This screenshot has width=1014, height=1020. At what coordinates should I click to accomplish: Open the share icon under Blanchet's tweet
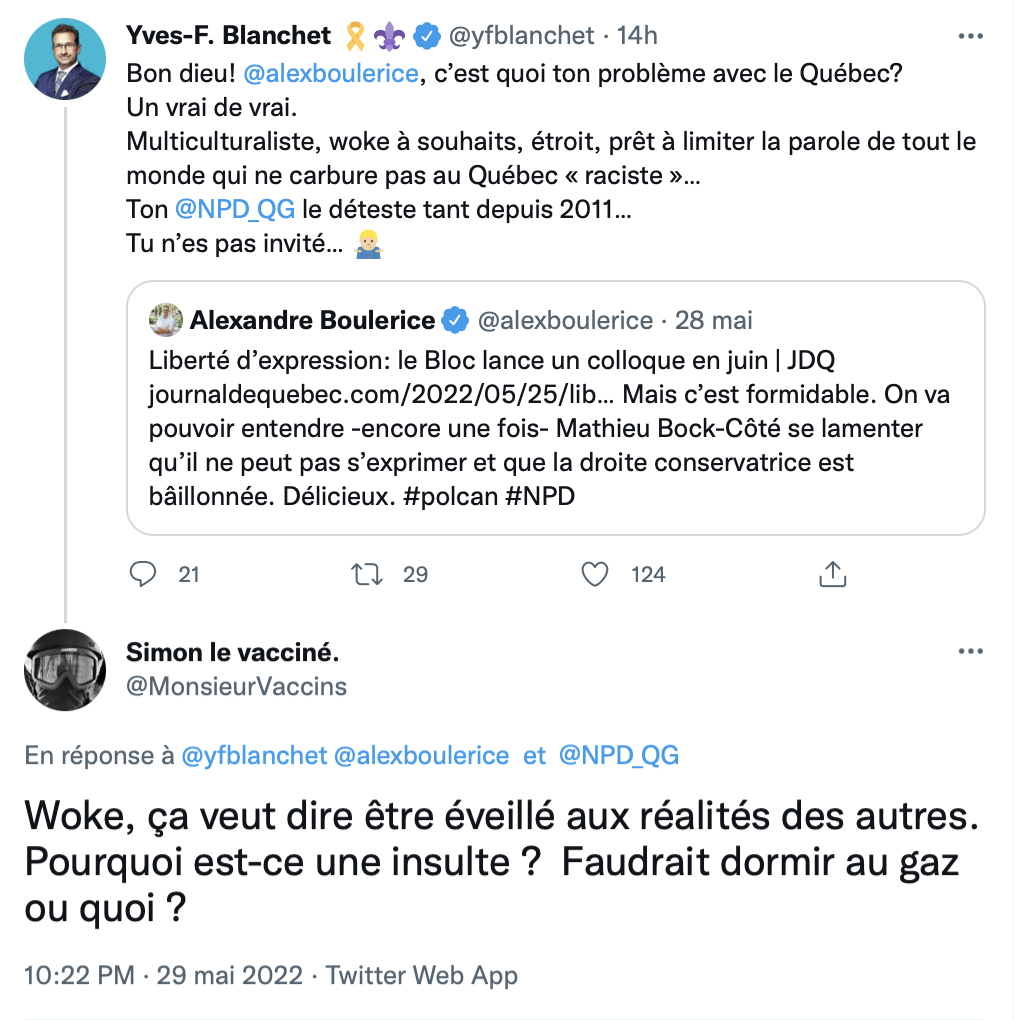pos(833,574)
